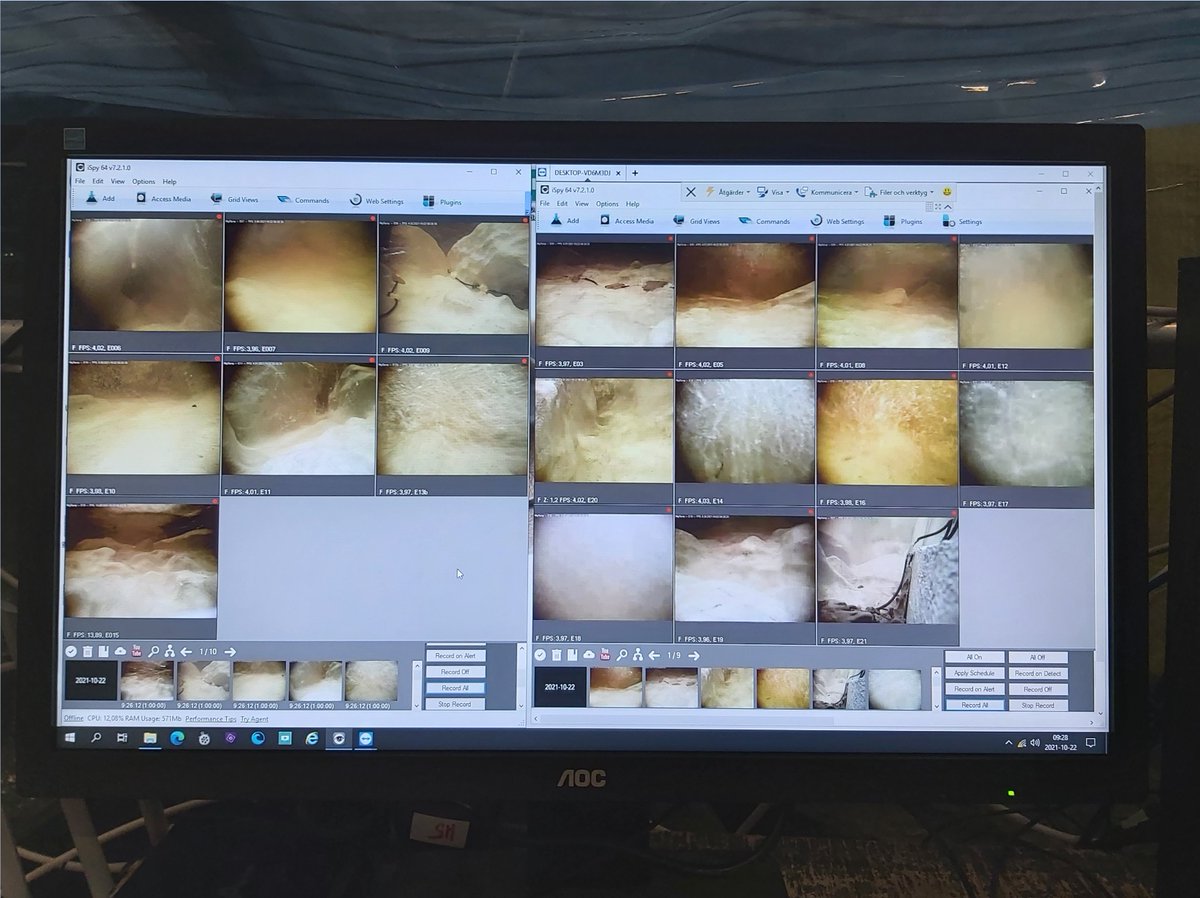Click Add in the local iSpy toolbar
This screenshot has height=898, width=1200.
click(99, 199)
